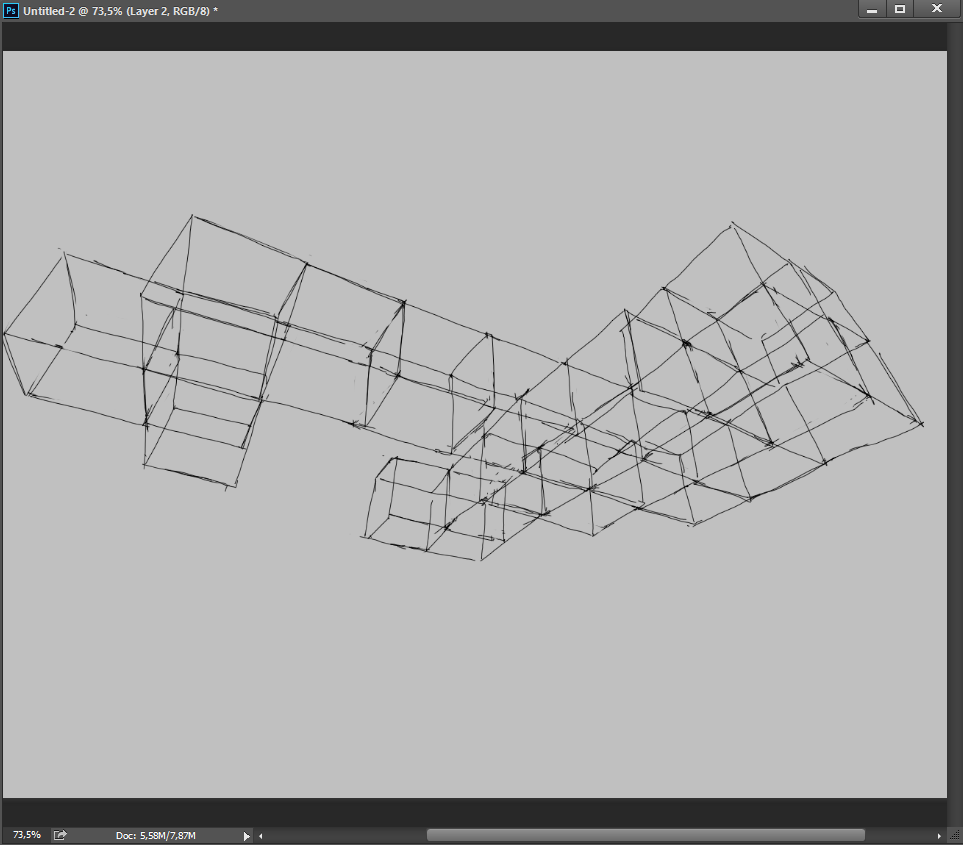Viewport: 963px width, 845px height.
Task: Click the horizontal scroll right arrow
Action: 939,835
